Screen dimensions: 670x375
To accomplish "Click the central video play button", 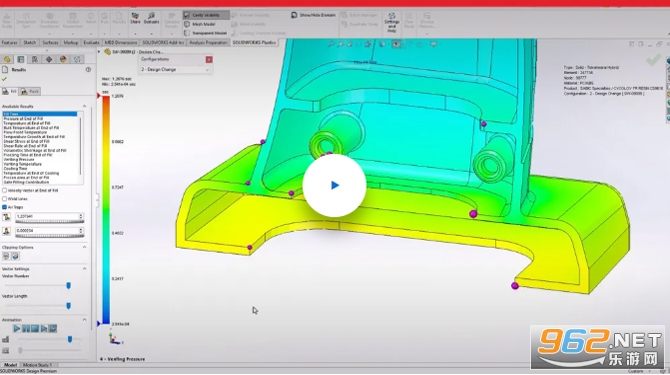I will click(x=334, y=185).
